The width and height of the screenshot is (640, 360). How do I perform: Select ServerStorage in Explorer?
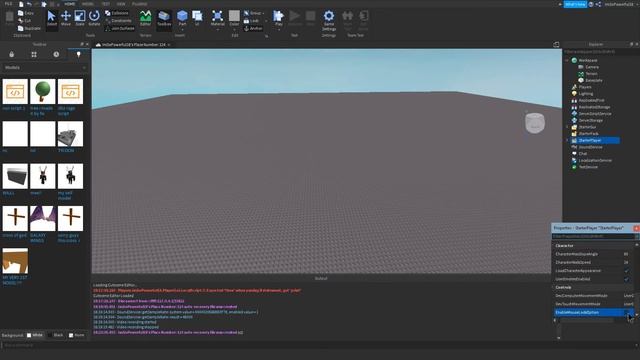591,120
